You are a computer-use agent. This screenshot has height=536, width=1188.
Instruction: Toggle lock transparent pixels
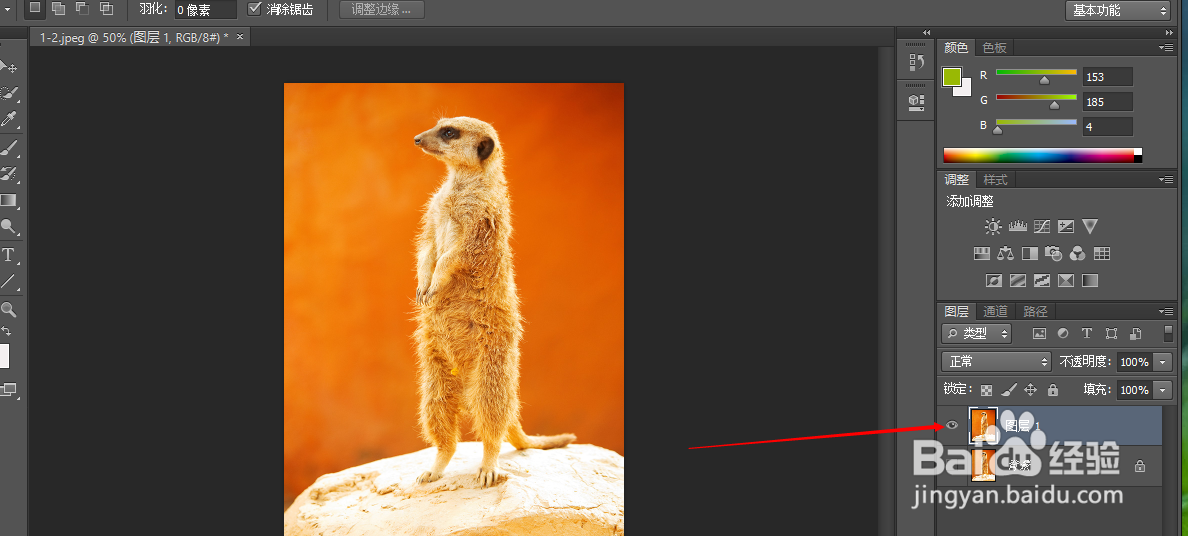986,390
